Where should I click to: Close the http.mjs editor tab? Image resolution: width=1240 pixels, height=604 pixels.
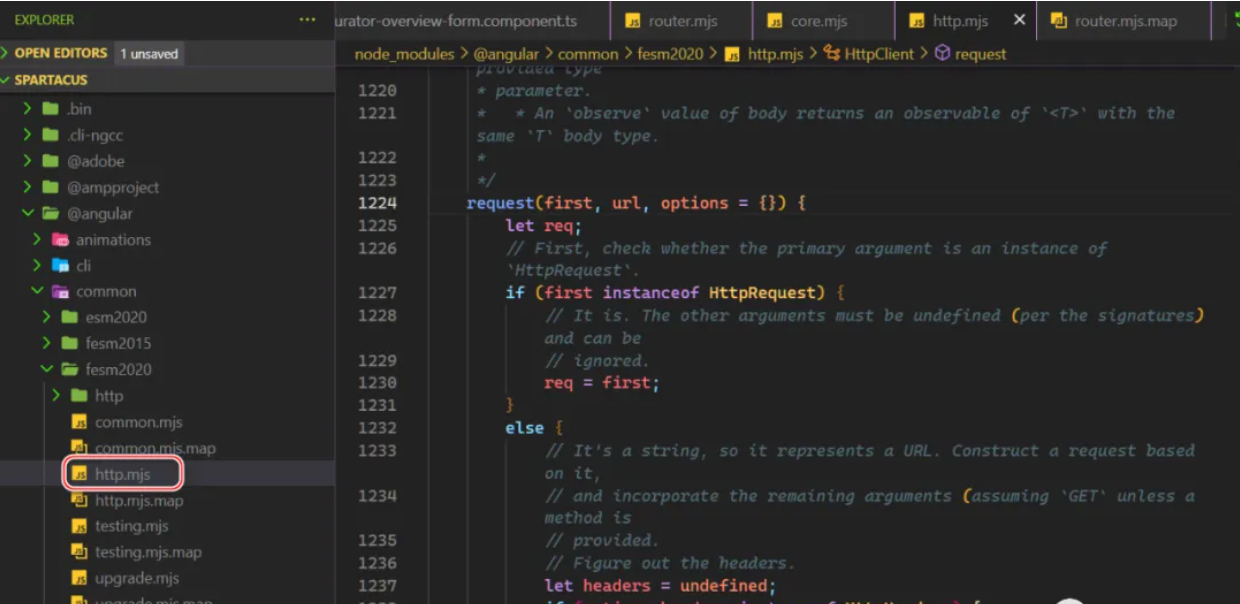pyautogui.click(x=1019, y=20)
